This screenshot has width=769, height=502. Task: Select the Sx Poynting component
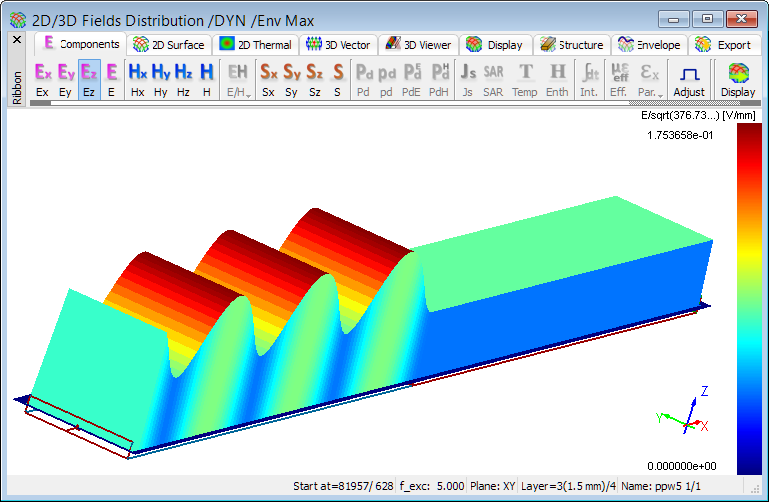[x=268, y=79]
